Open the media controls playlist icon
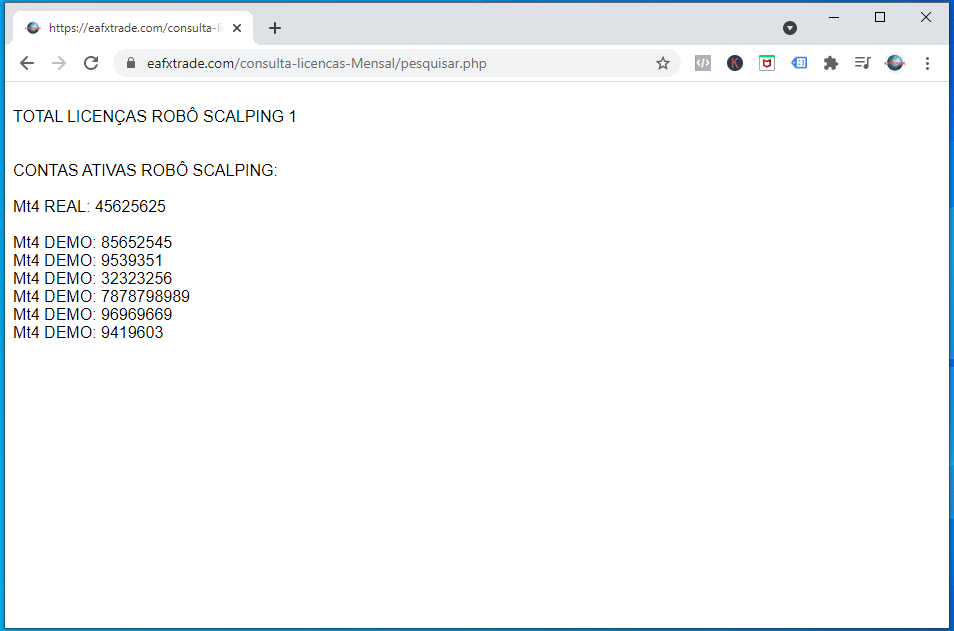Viewport: 954px width, 631px height. point(862,63)
